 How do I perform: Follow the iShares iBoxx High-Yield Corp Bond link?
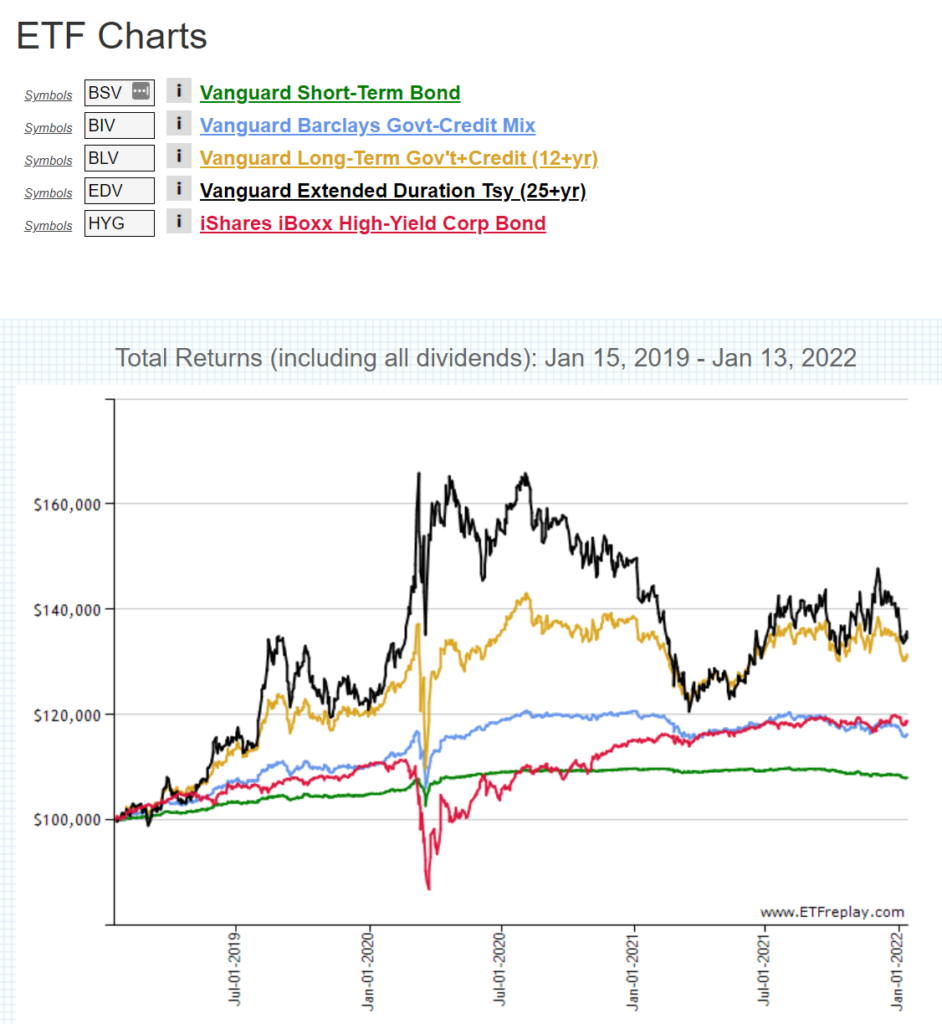tap(372, 223)
